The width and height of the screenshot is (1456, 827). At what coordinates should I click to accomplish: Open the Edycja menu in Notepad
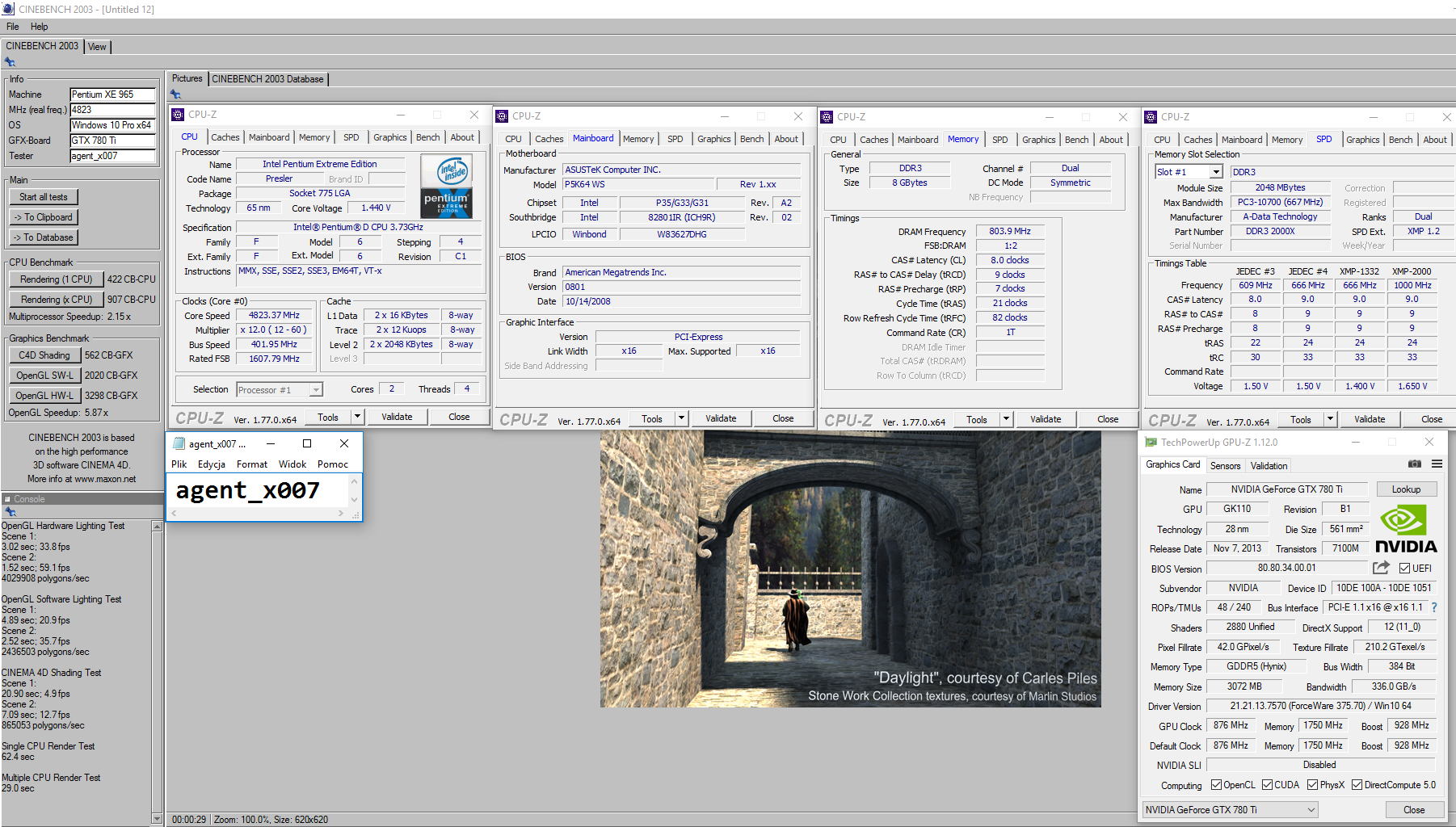(x=211, y=464)
